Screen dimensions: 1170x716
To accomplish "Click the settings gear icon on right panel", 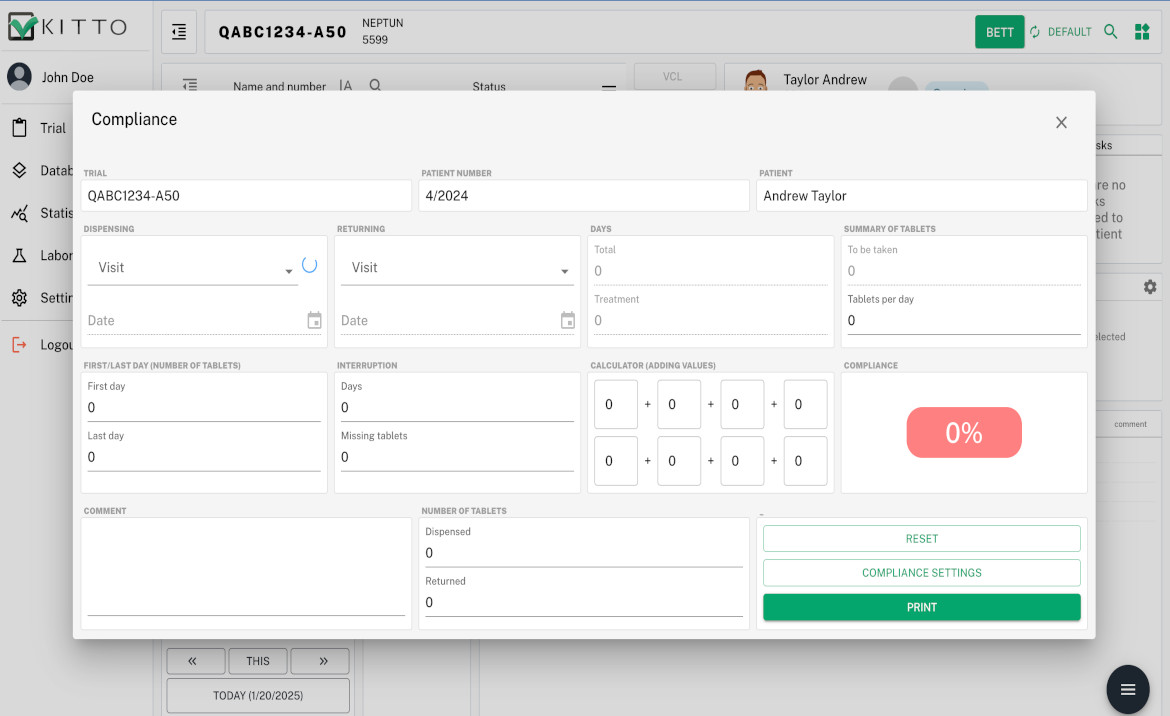I will (1150, 287).
